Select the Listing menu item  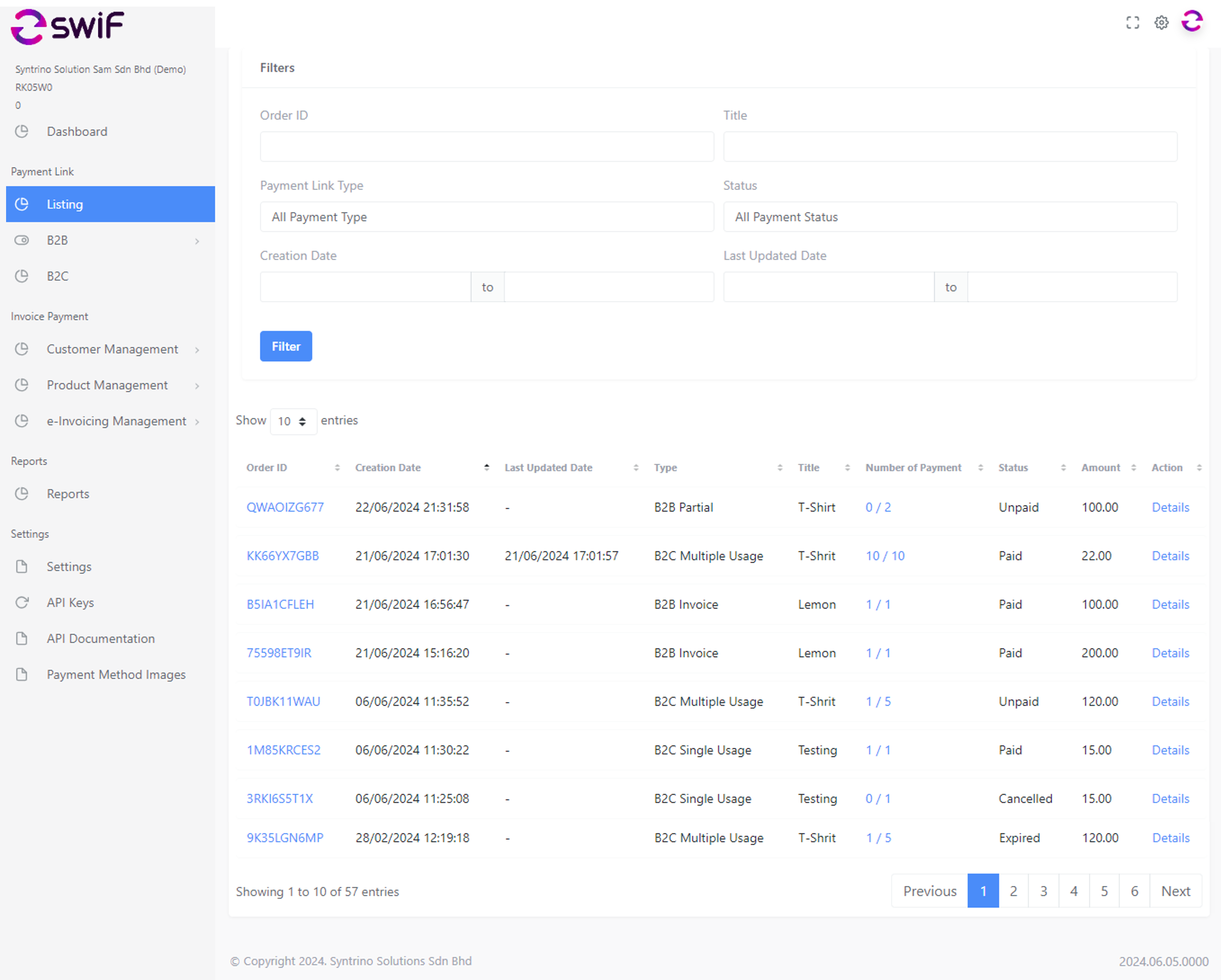click(x=110, y=204)
